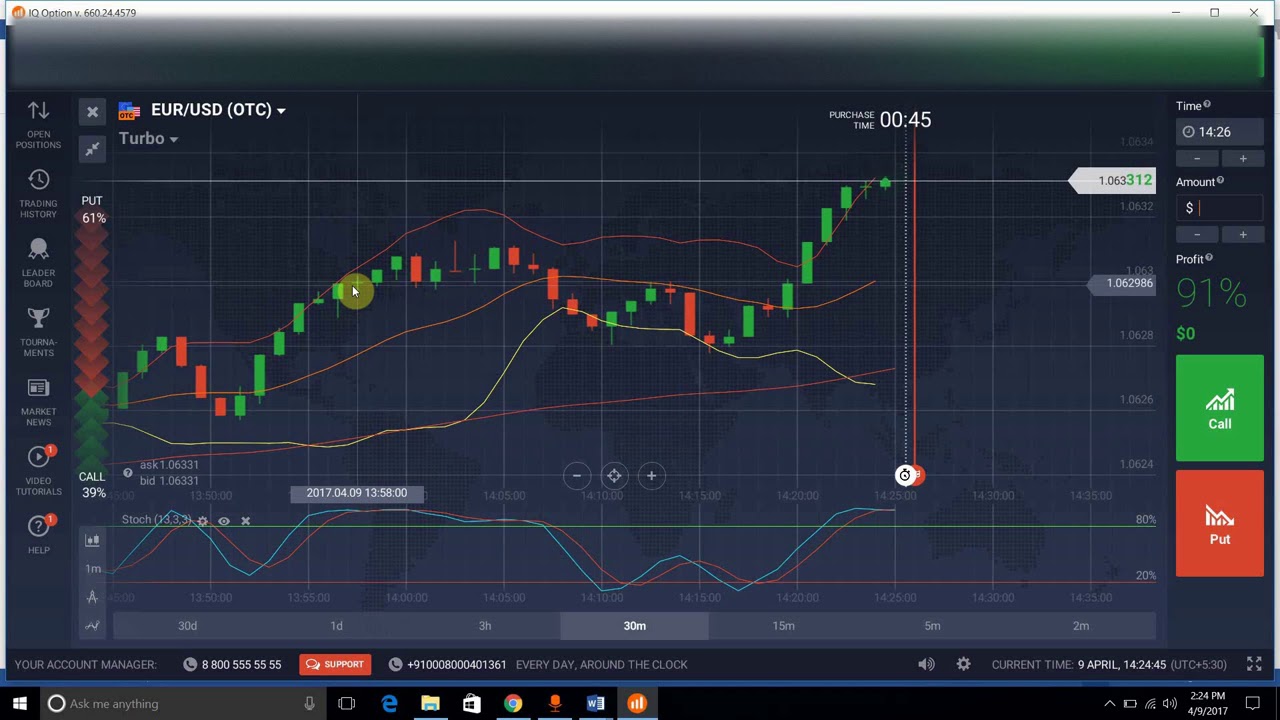Image resolution: width=1280 pixels, height=720 pixels.
Task: Select the 2m timeframe
Action: (x=1081, y=626)
